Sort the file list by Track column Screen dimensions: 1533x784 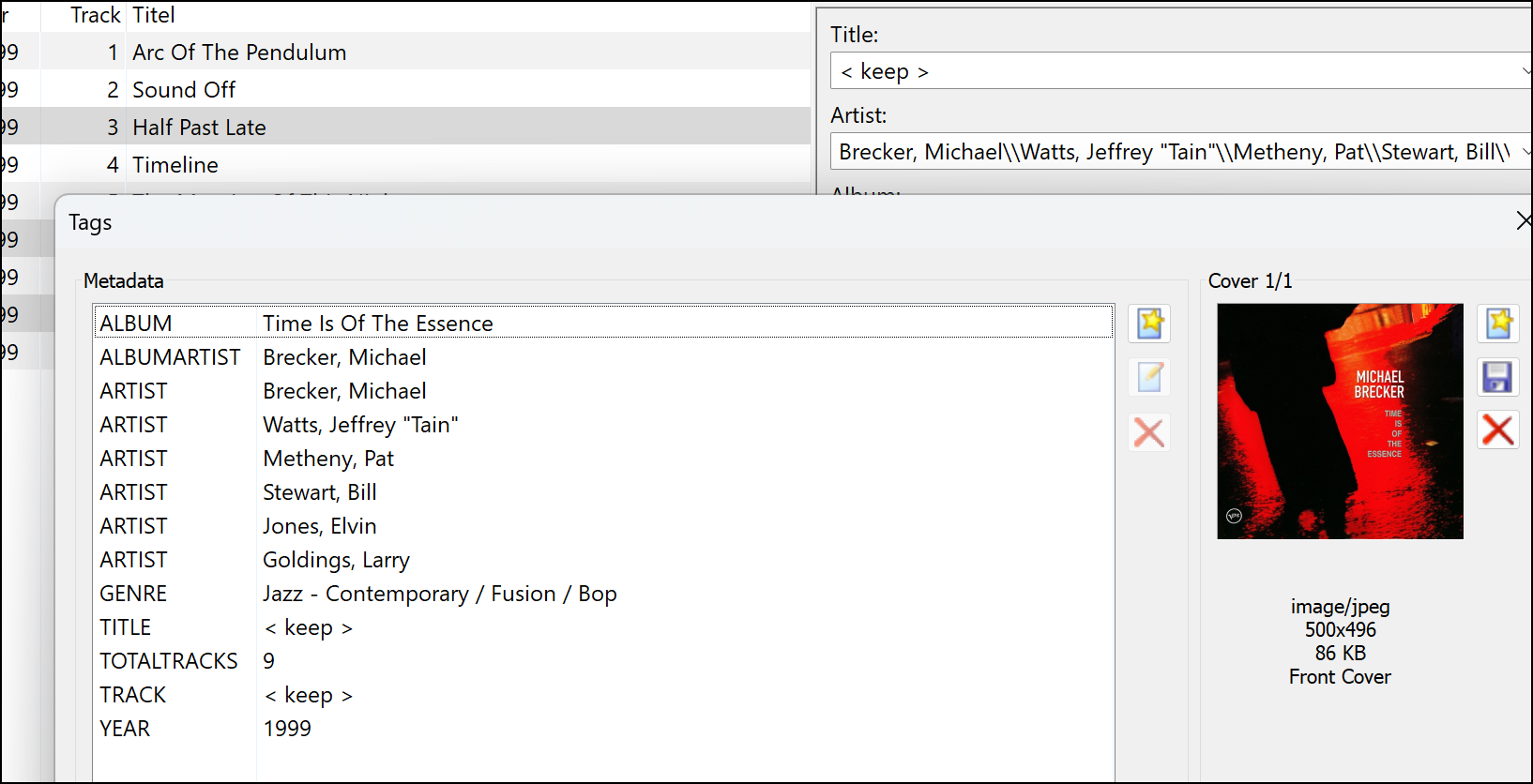96,15
